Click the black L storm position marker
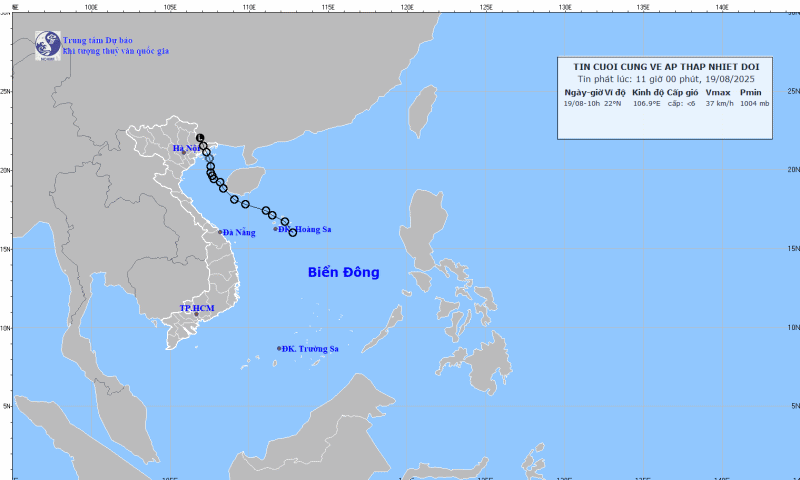This screenshot has height=480, width=800. (x=200, y=138)
